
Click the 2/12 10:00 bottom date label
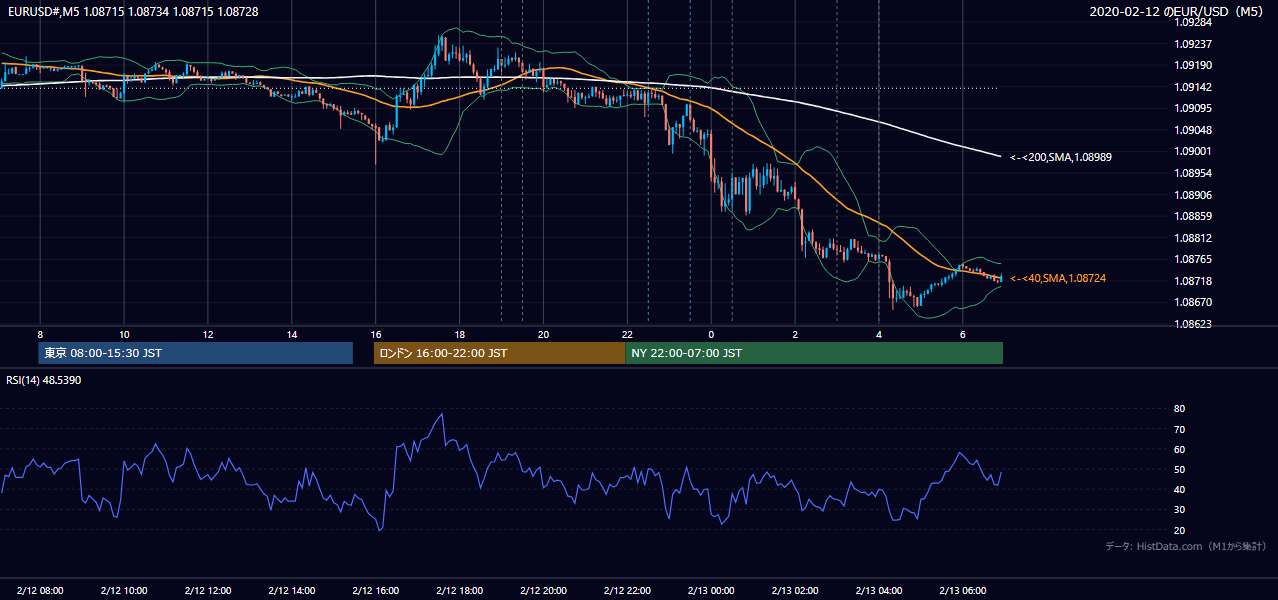pyautogui.click(x=124, y=591)
